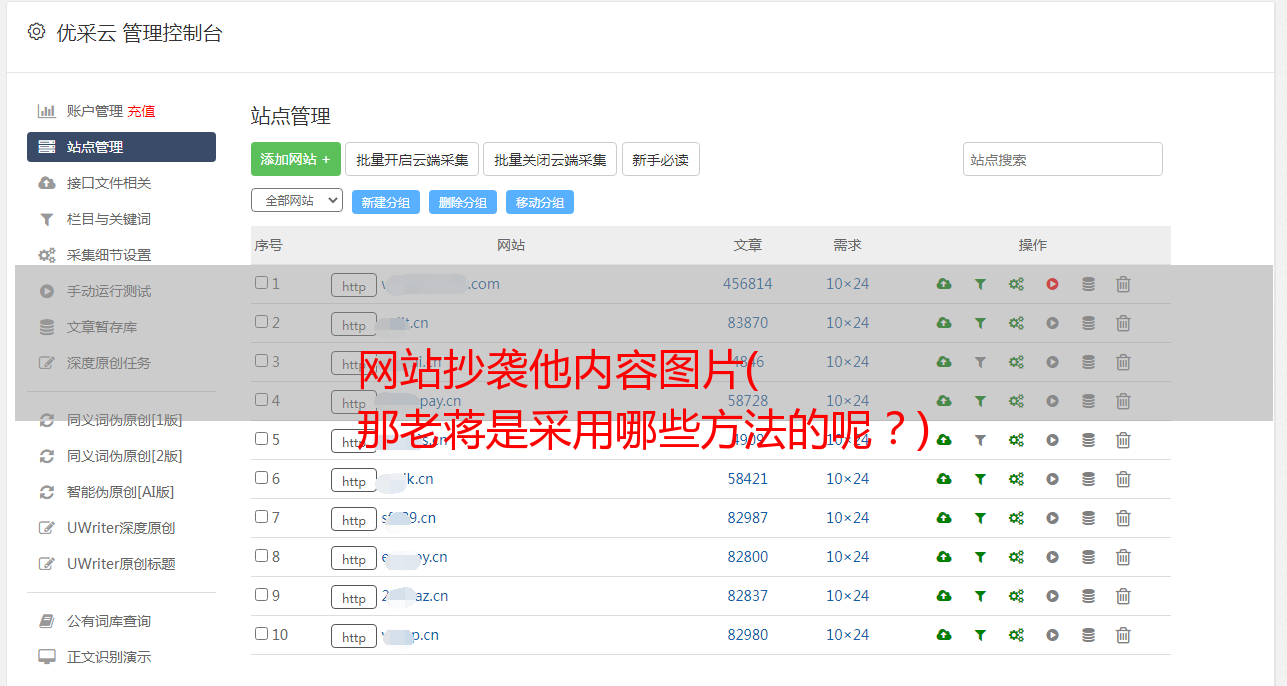Screen dimensions: 1287x686
Task: Tick the checkbox for site 9
Action: pos(261,595)
